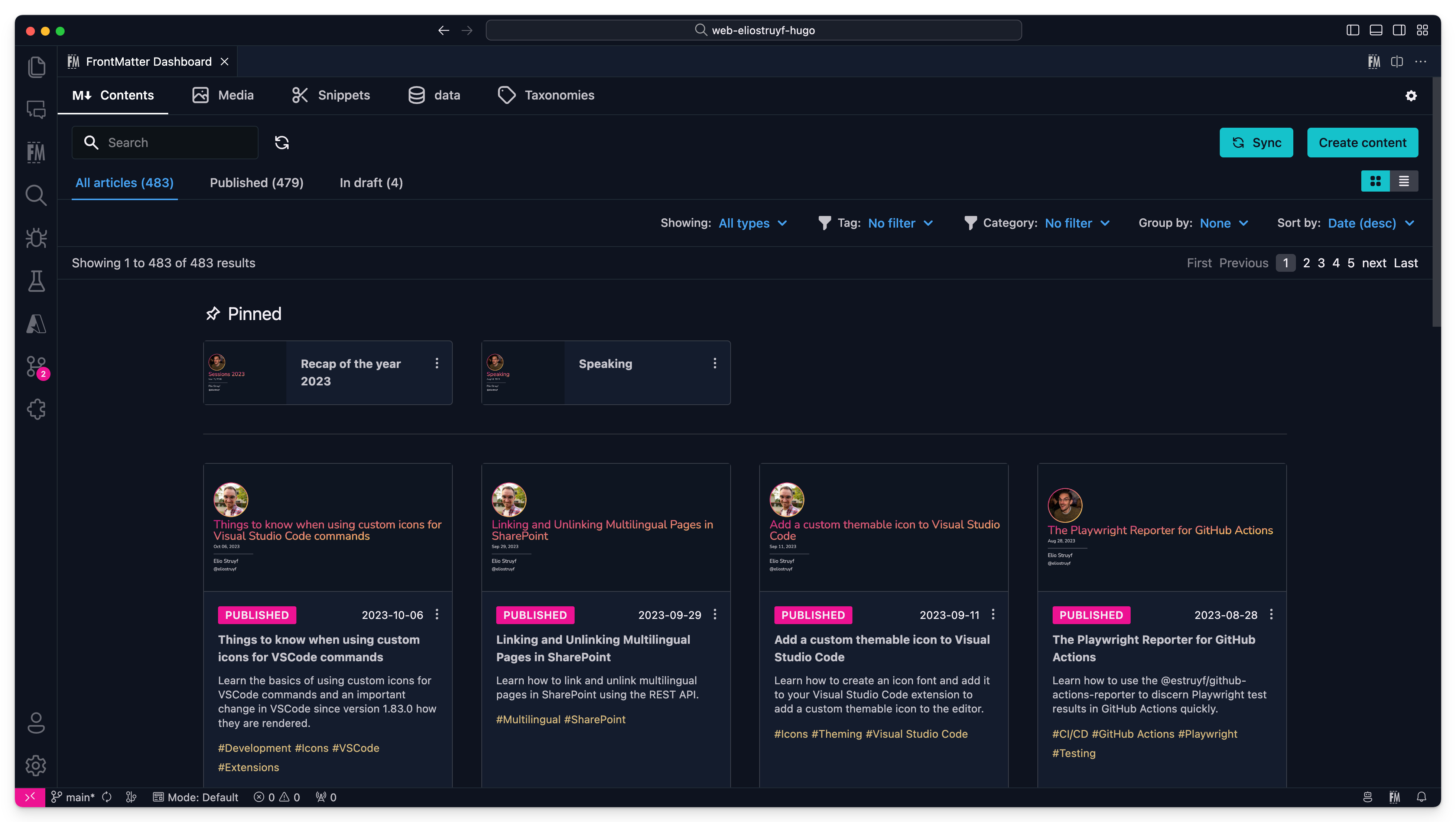Open the dashboard settings gear
The width and height of the screenshot is (1456, 822).
pyautogui.click(x=1411, y=96)
